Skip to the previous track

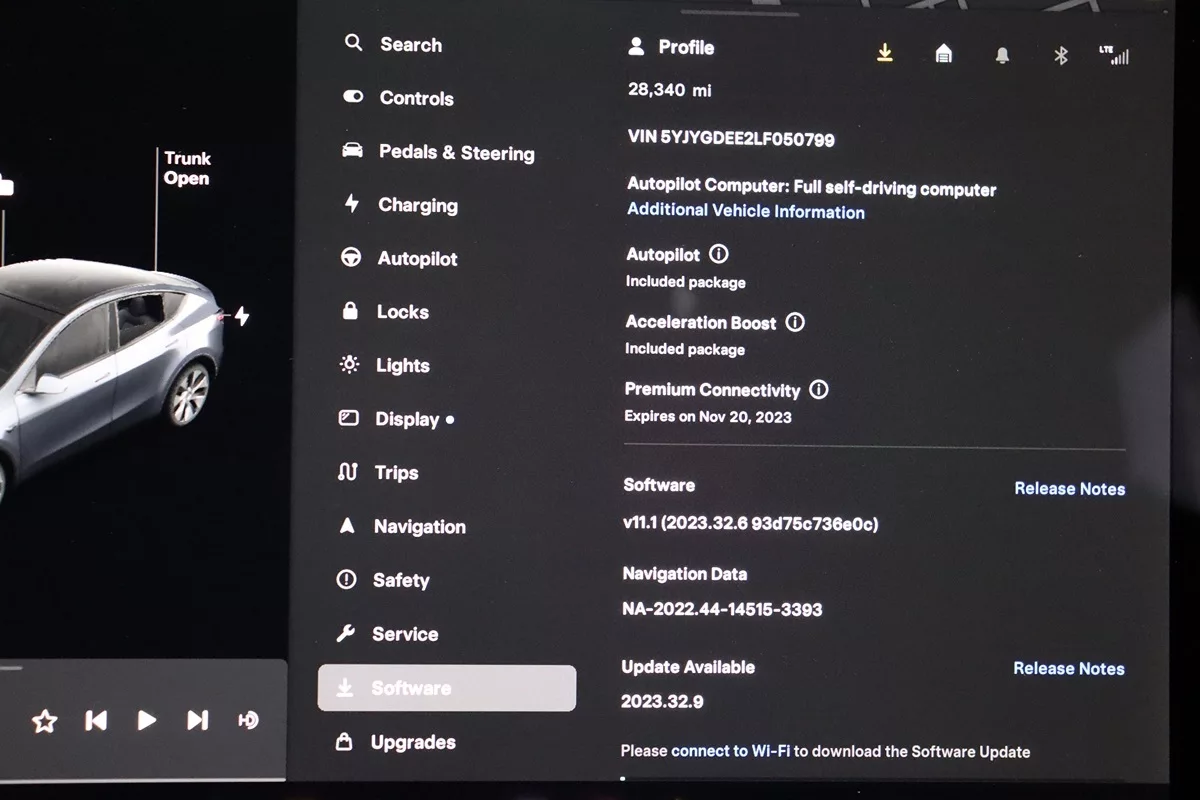96,720
